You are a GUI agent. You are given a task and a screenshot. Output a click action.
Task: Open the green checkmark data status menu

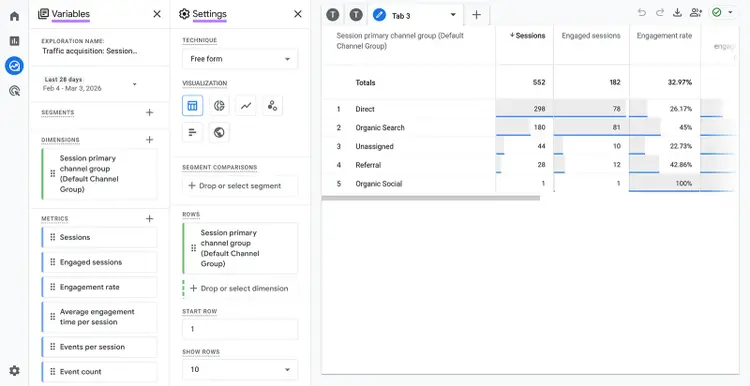coord(722,13)
